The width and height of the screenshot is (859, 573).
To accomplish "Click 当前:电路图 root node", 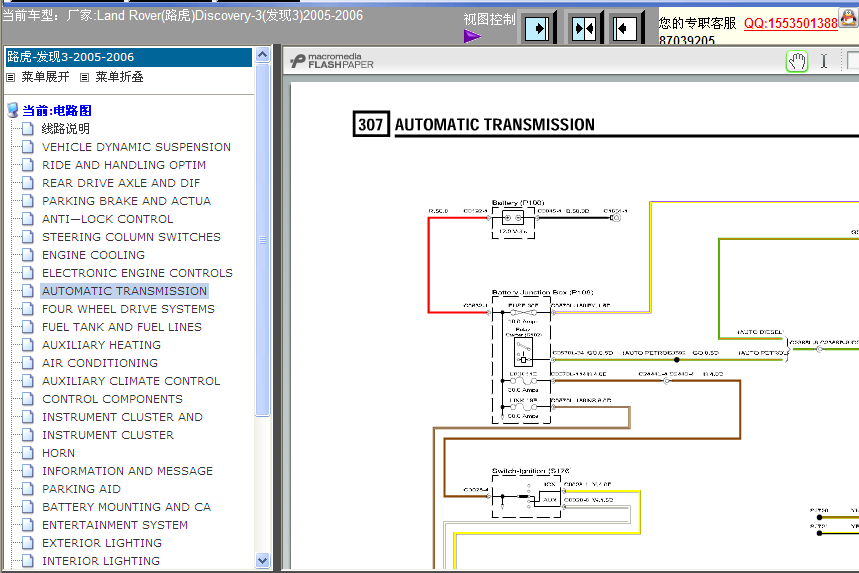I will pyautogui.click(x=56, y=111).
